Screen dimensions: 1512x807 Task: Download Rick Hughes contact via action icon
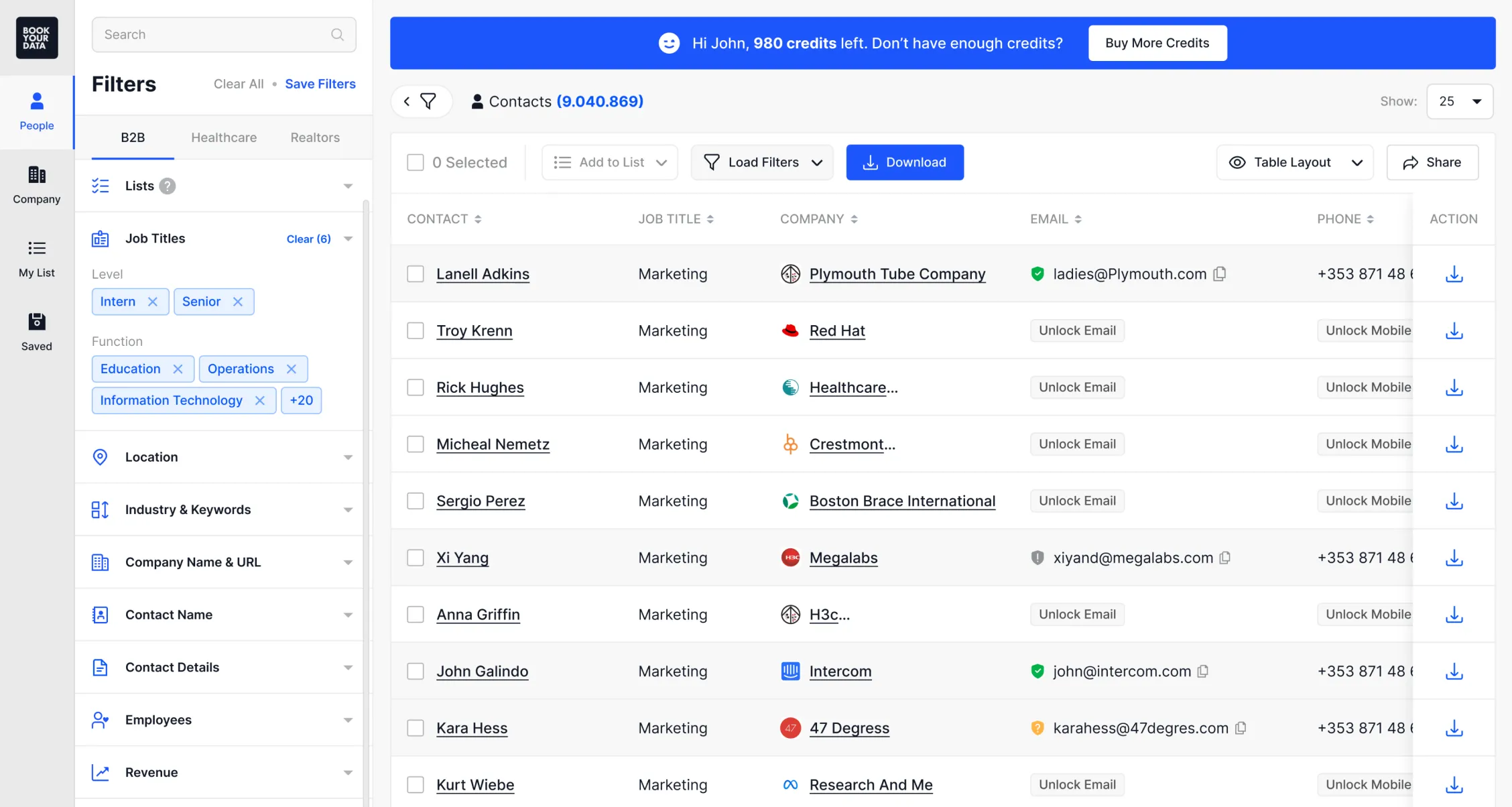1454,387
